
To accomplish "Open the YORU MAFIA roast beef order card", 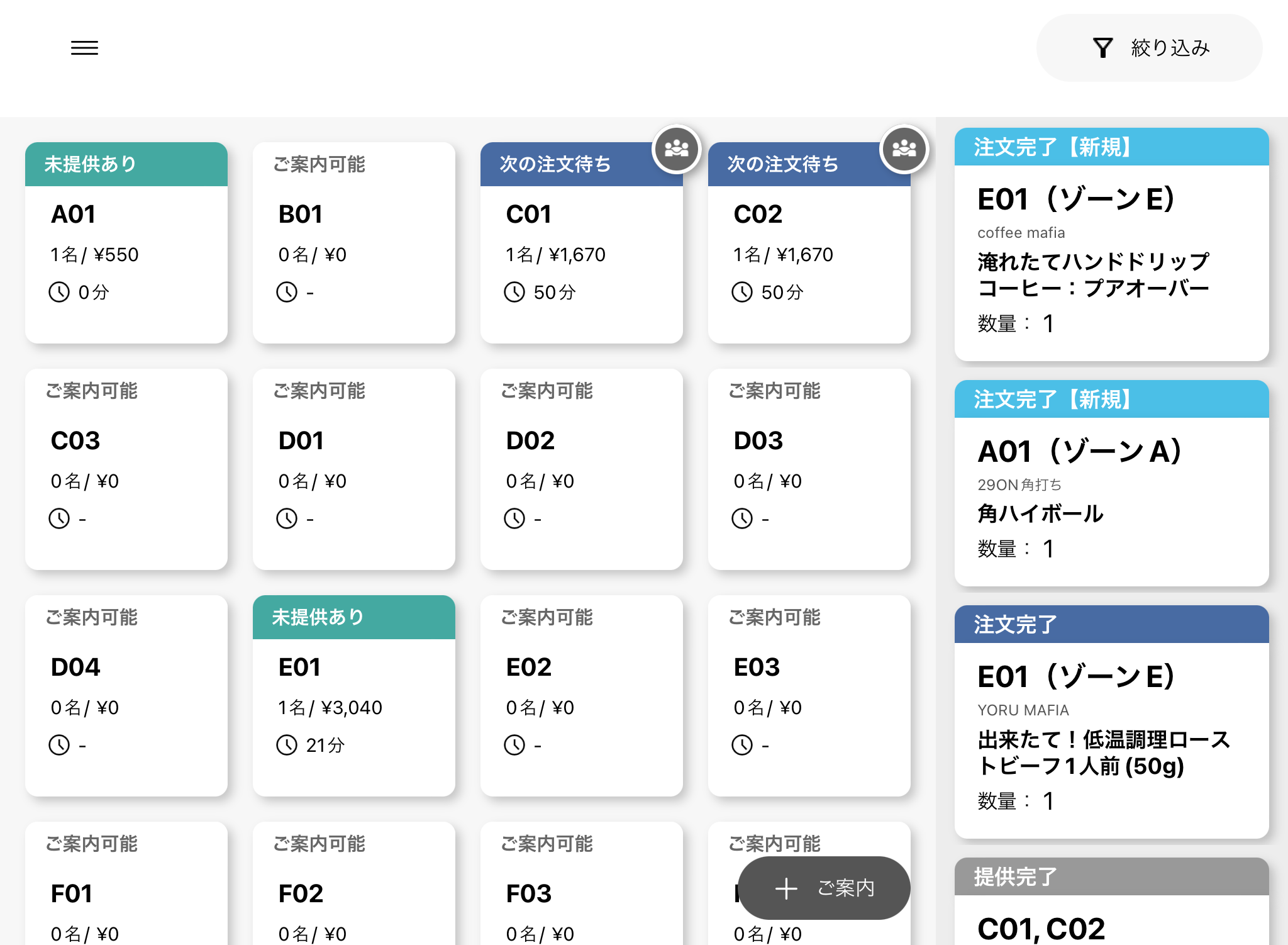I will 1111,722.
